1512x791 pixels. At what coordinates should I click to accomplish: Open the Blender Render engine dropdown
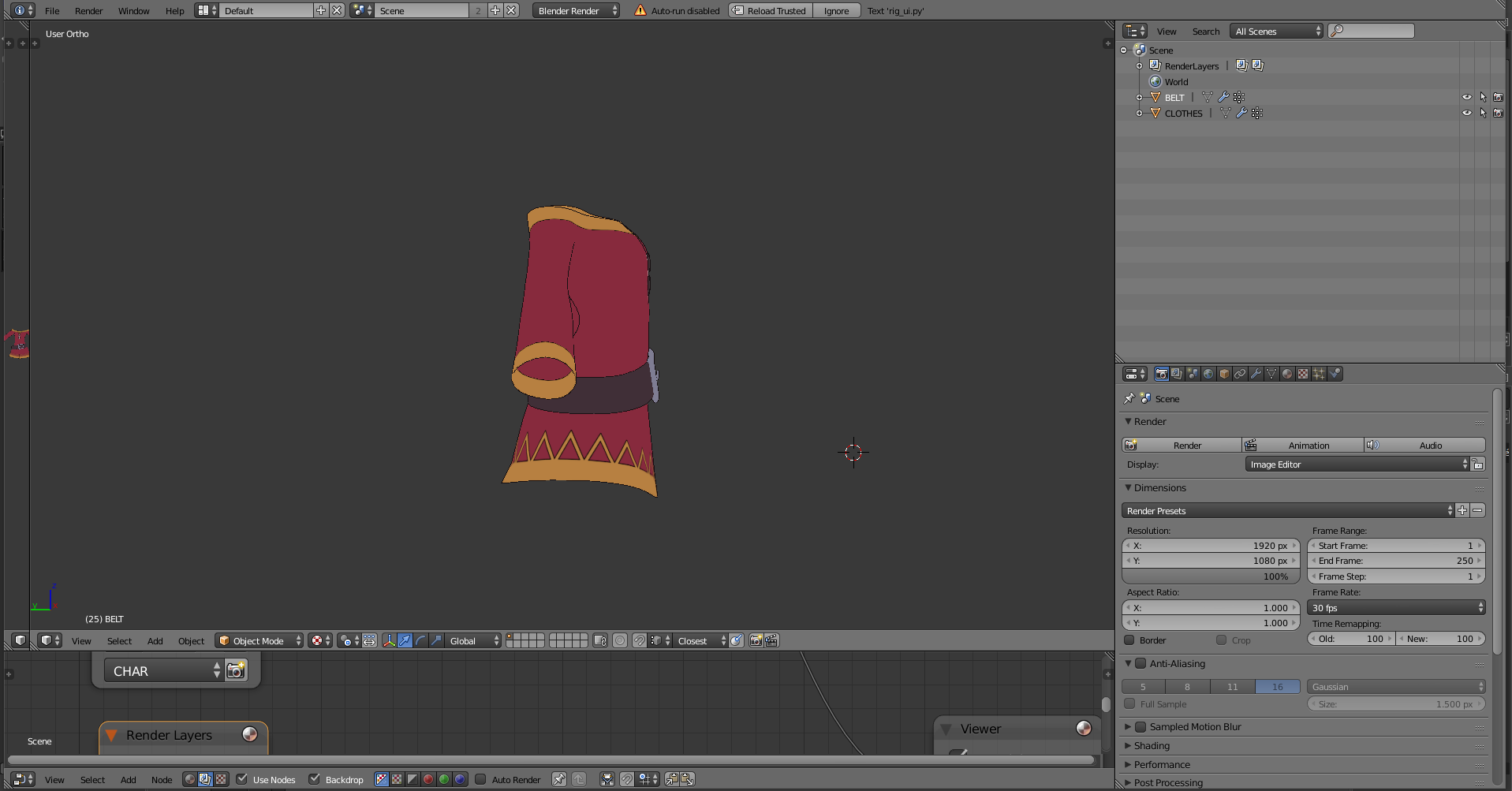tap(576, 10)
